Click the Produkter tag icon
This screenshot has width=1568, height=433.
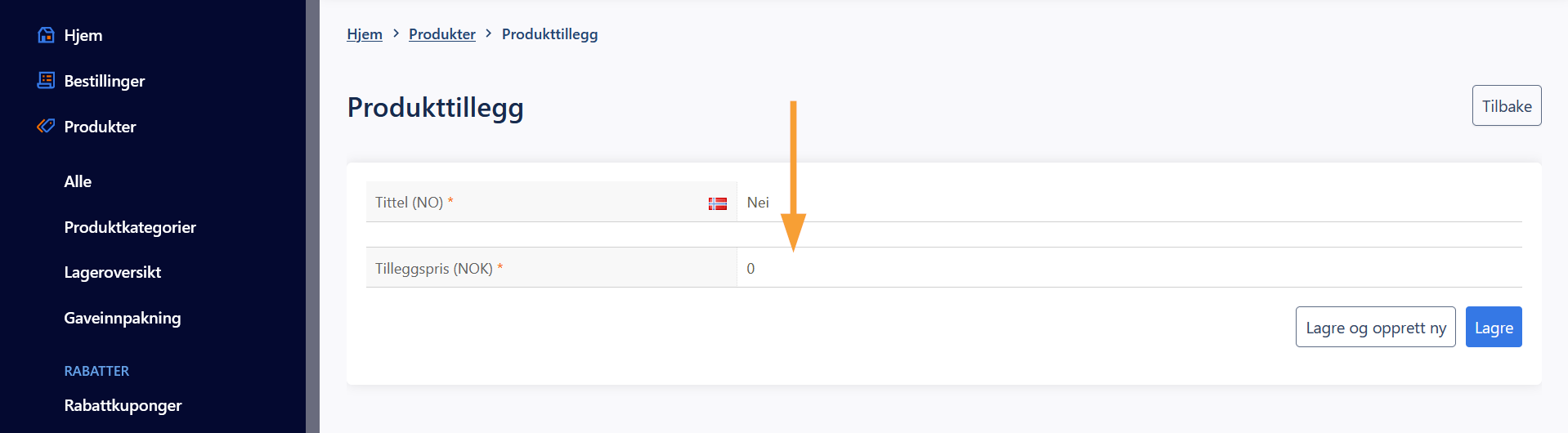tap(46, 126)
